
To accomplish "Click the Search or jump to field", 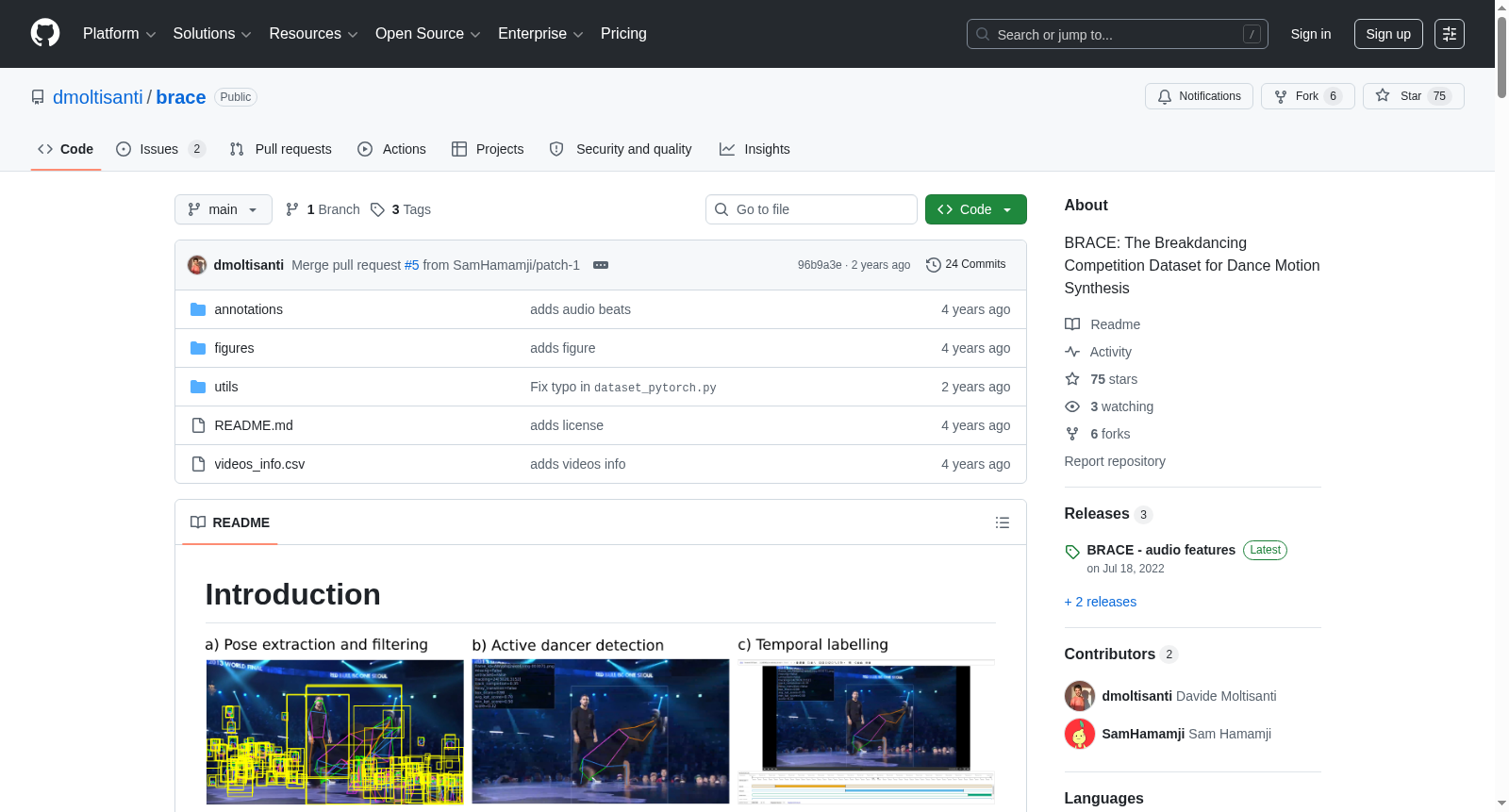I will tap(1118, 34).
